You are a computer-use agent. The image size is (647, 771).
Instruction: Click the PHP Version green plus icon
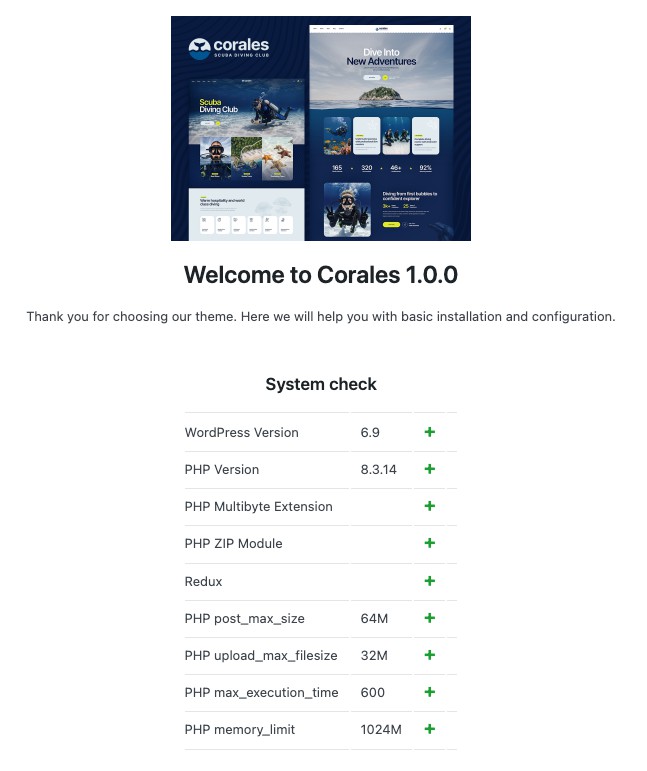[x=430, y=469]
